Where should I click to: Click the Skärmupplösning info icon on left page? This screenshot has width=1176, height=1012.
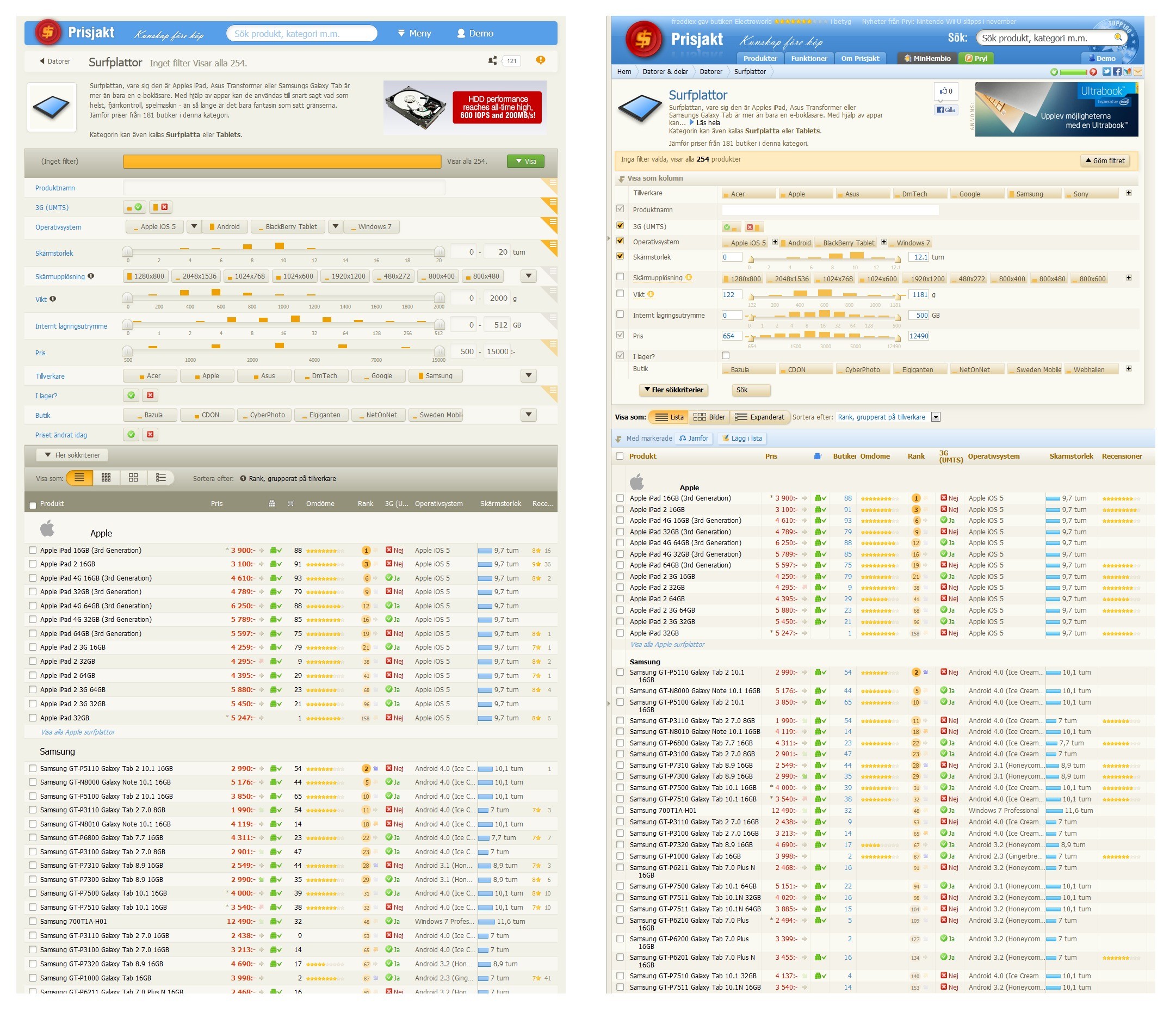click(x=91, y=276)
